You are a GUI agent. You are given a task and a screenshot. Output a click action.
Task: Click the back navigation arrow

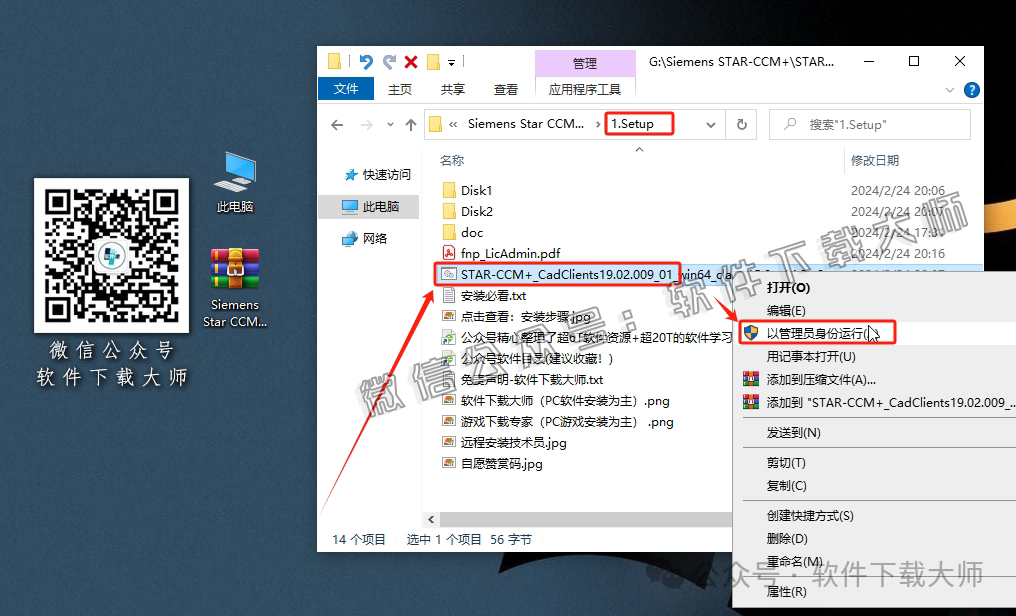[x=337, y=124]
